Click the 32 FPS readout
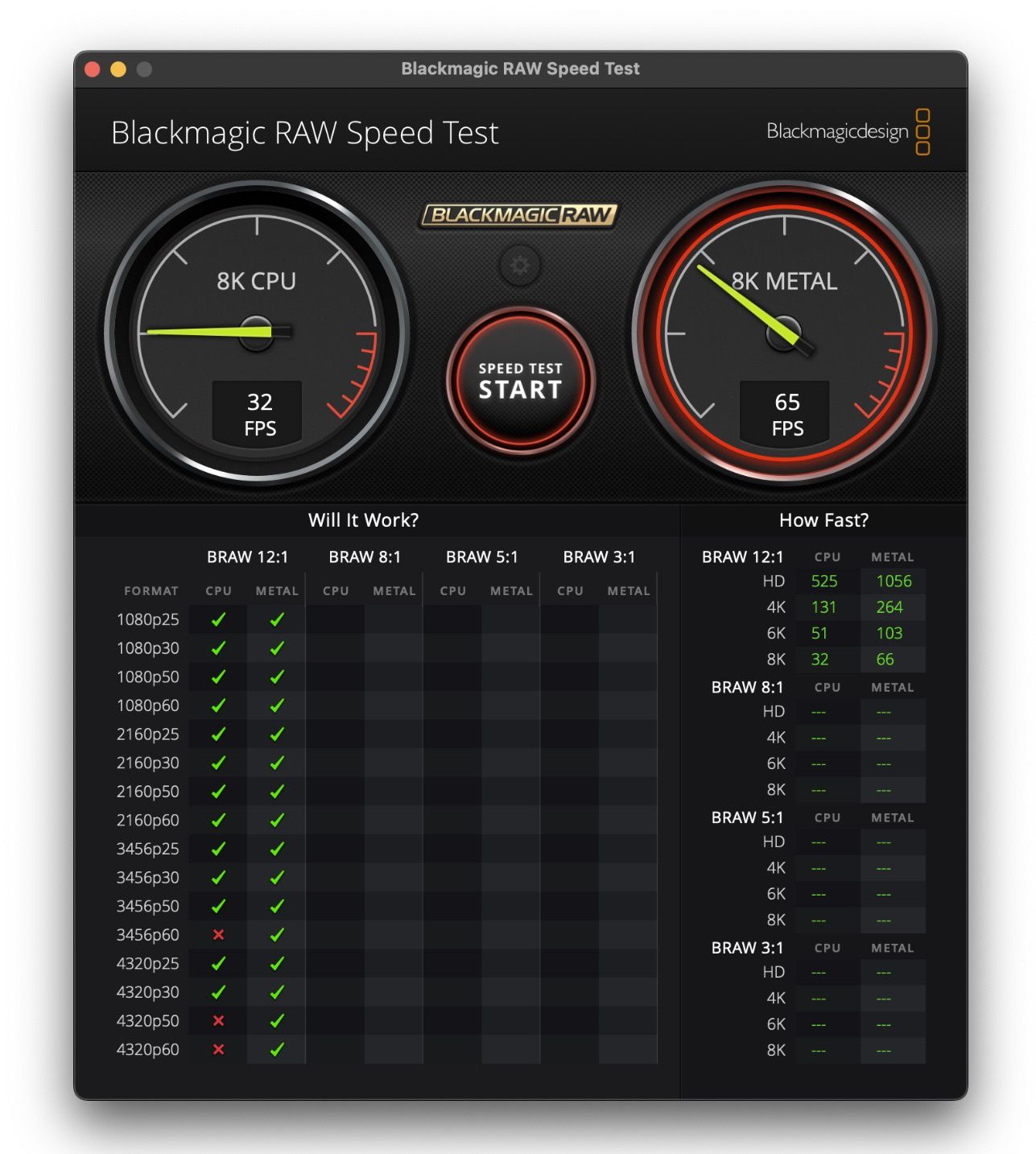The image size is (1036, 1154). [x=259, y=414]
